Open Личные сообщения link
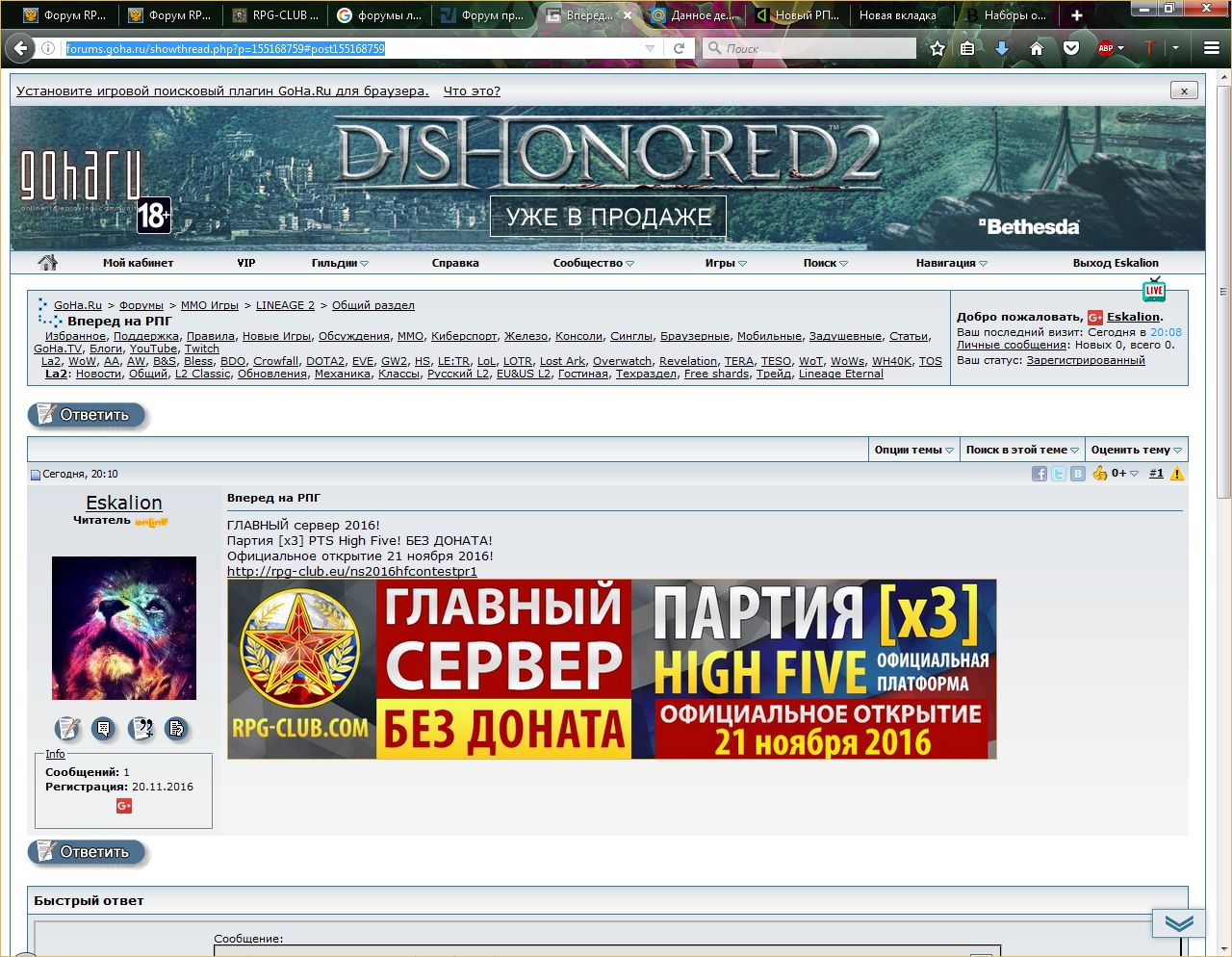Viewport: 1232px width, 957px height. 1012,345
